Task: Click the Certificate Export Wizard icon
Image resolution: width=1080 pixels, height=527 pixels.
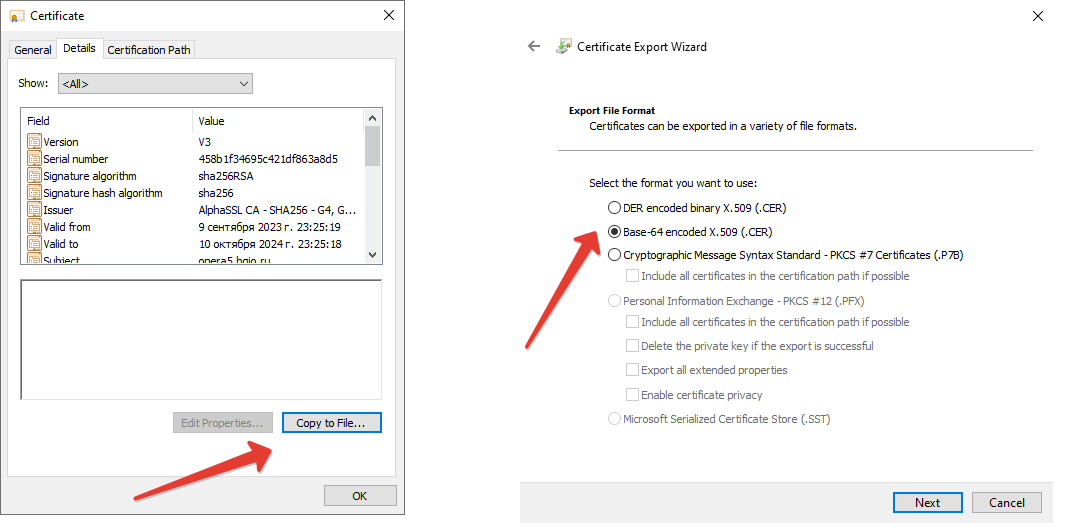Action: [563, 46]
